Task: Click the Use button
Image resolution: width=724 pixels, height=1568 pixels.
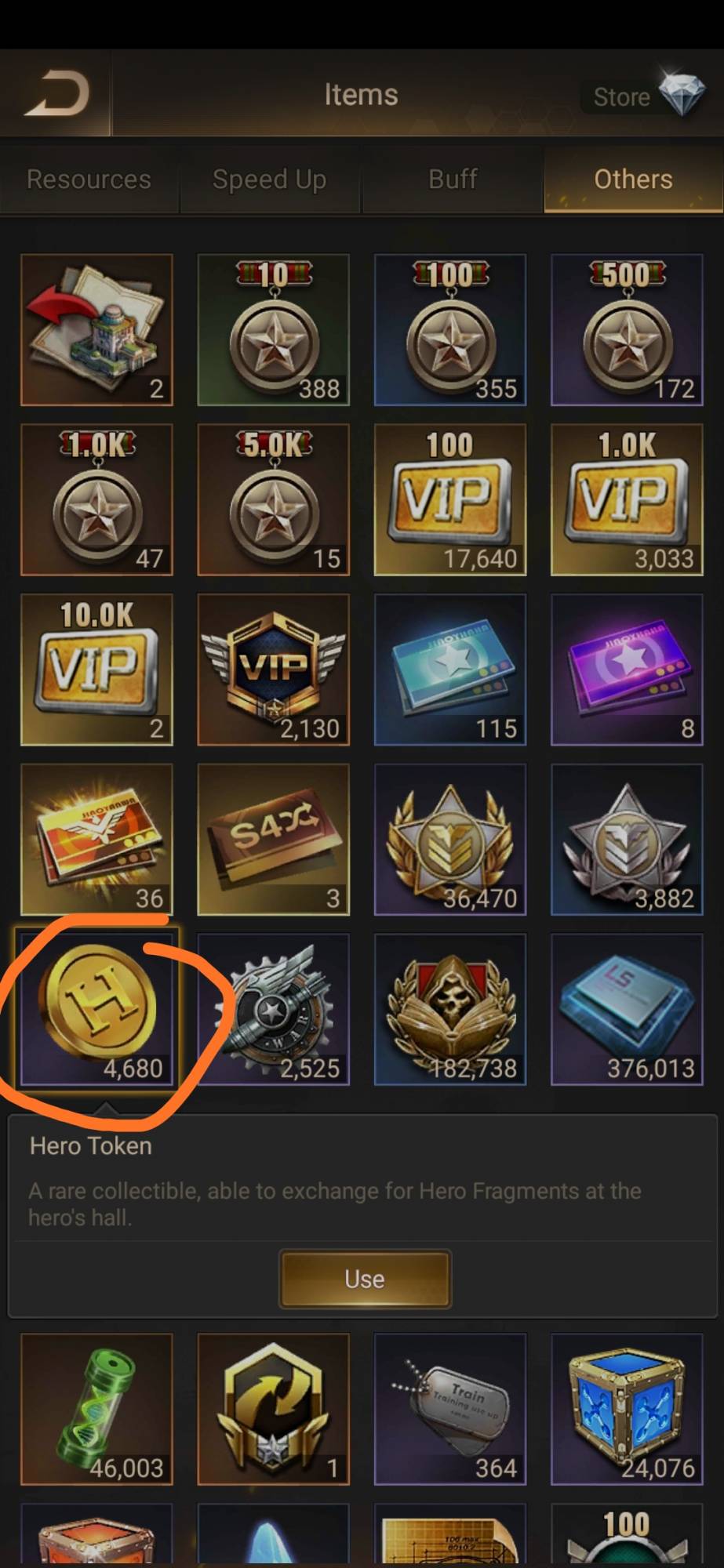Action: click(x=365, y=1279)
